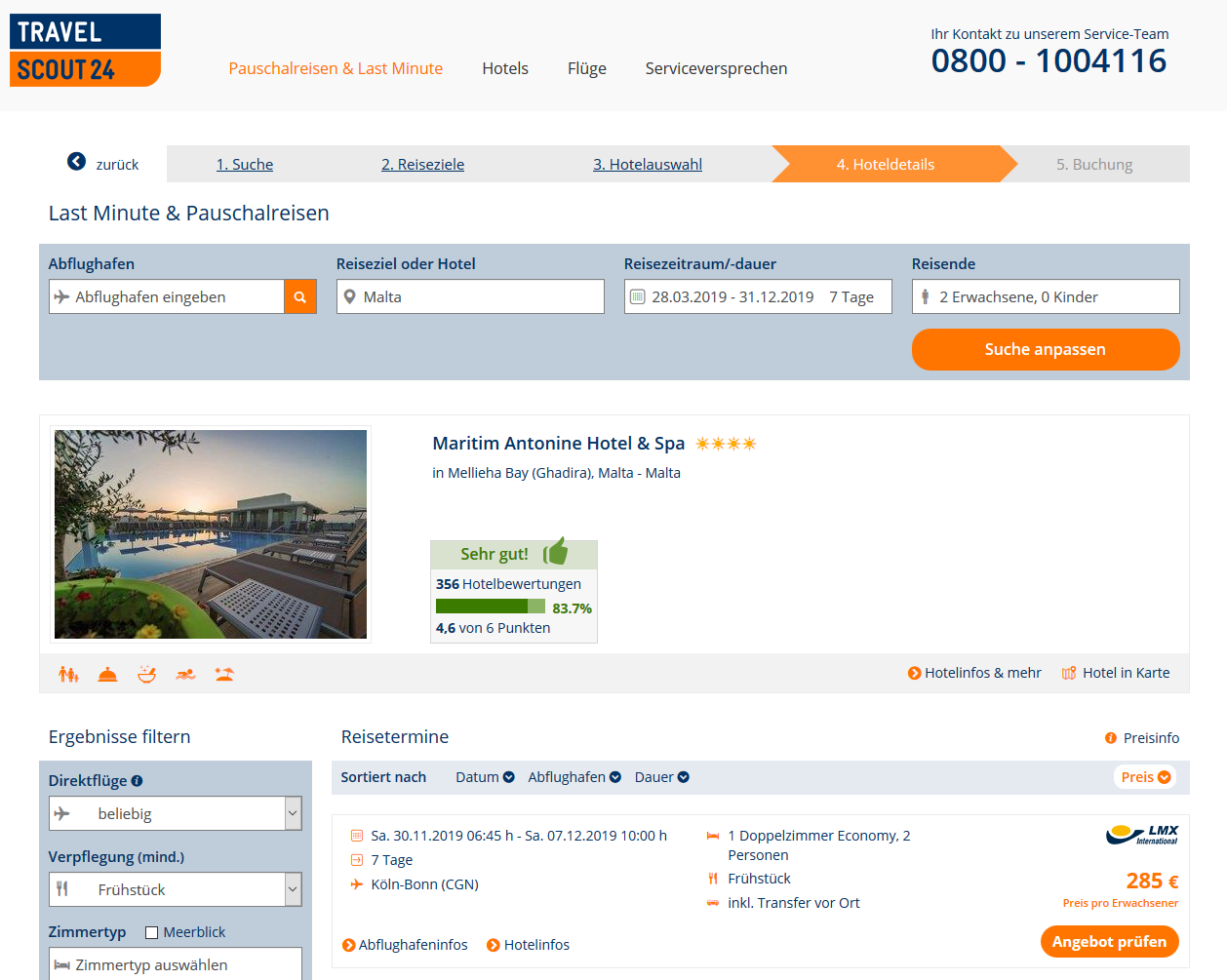
Task: Click the 356 Hotelbewertungen text
Action: click(508, 584)
